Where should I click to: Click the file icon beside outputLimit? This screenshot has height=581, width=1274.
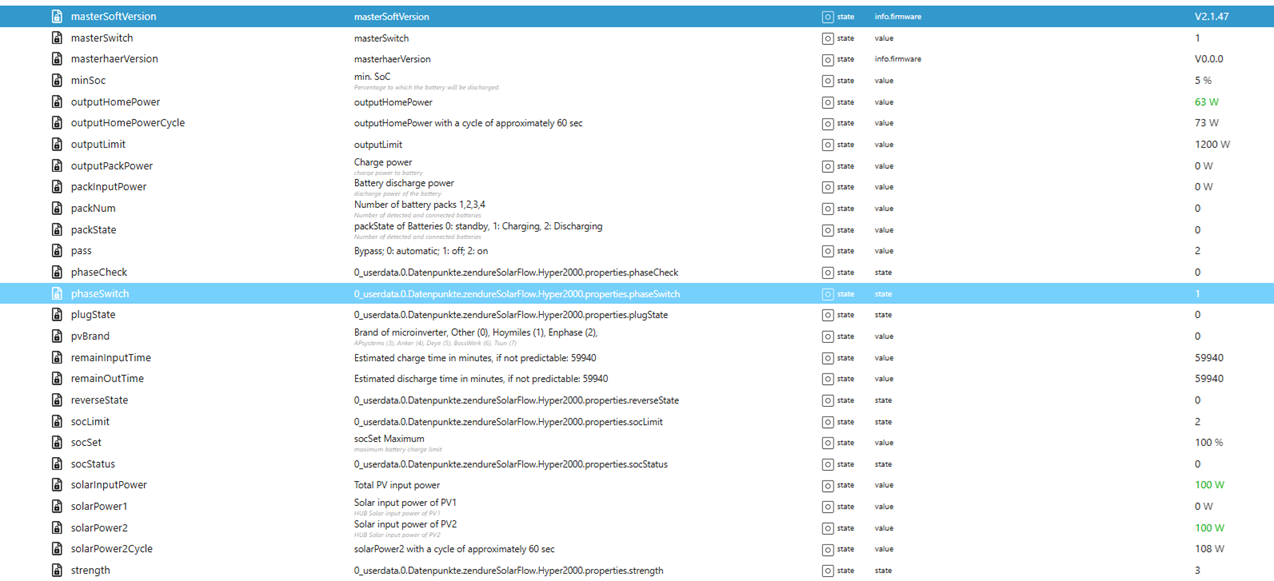[57, 144]
